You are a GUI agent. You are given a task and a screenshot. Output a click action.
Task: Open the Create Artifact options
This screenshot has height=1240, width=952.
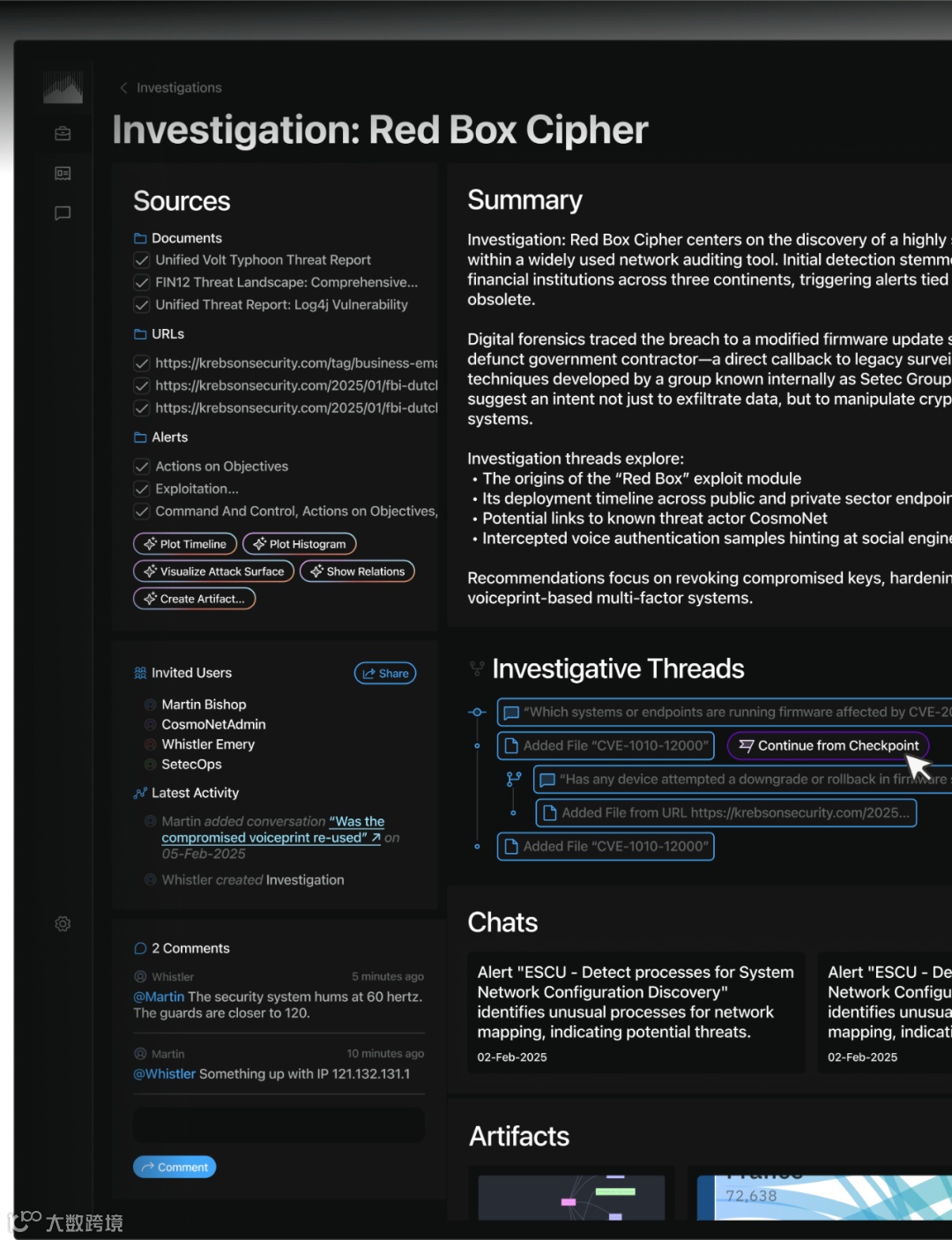point(195,599)
